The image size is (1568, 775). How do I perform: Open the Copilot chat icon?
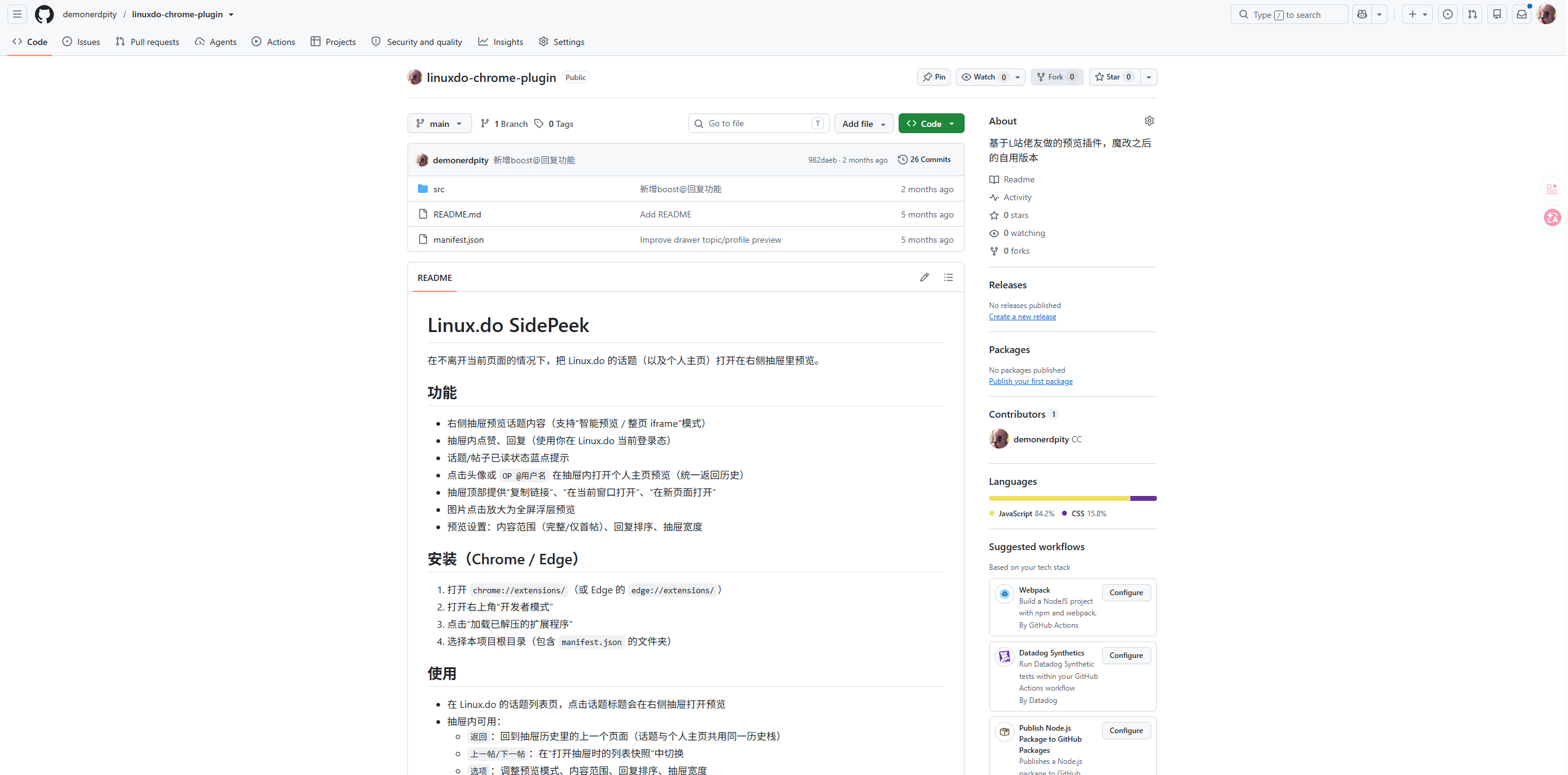[x=1362, y=14]
